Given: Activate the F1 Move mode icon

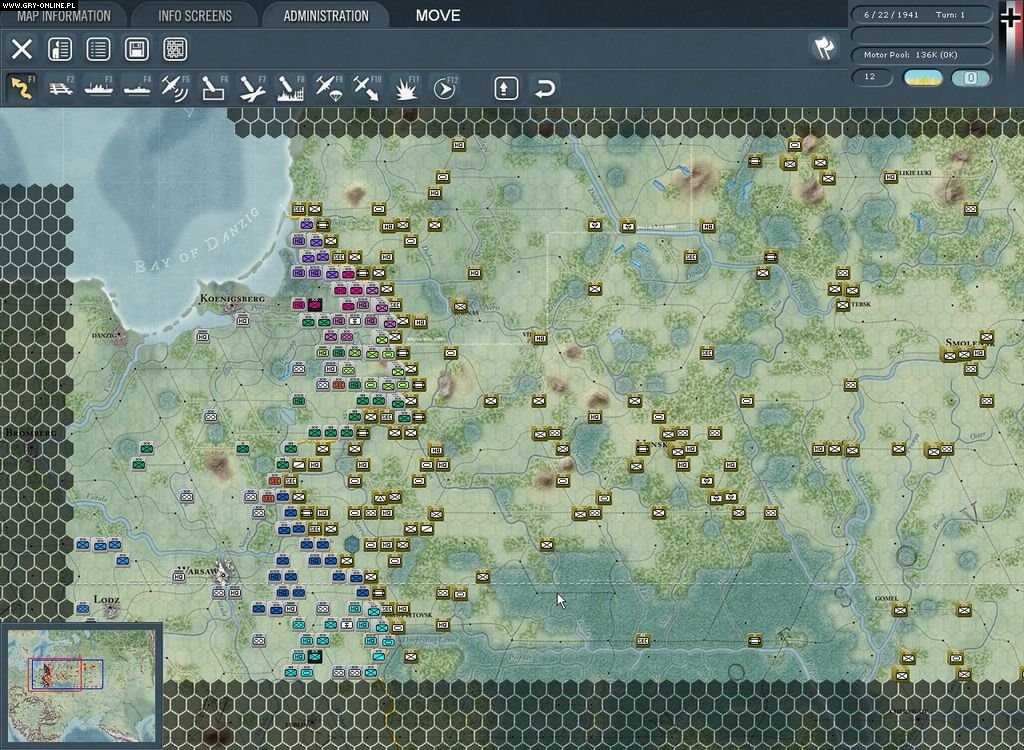Looking at the screenshot, I should click(22, 88).
